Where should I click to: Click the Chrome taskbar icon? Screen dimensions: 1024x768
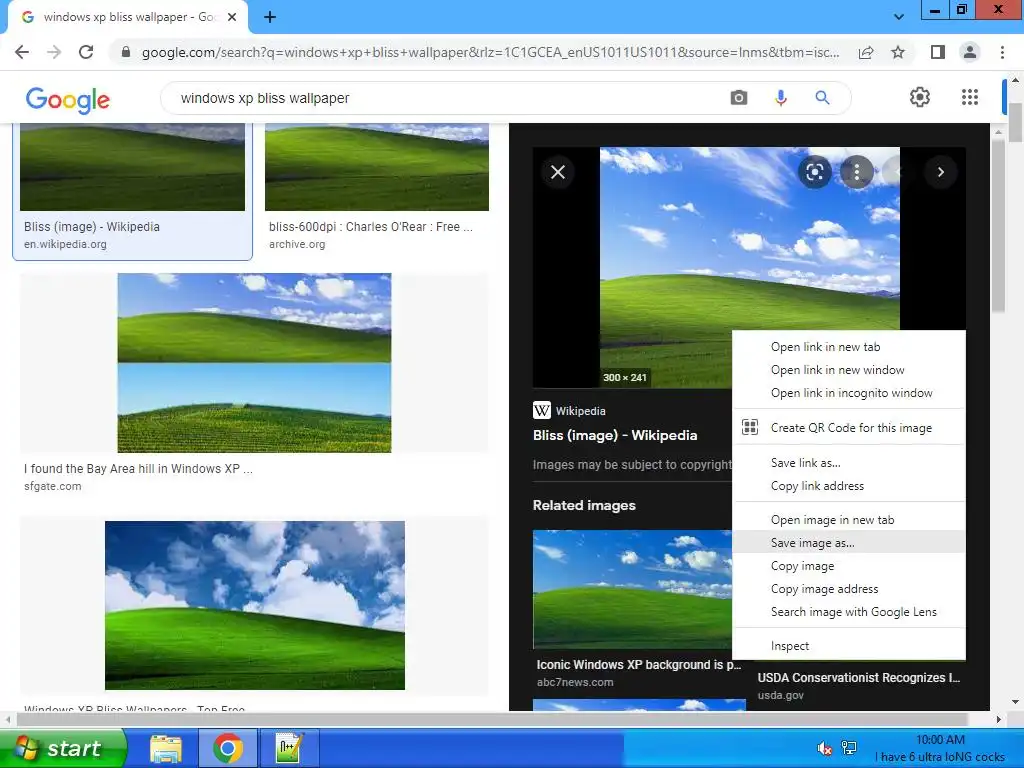pos(227,748)
